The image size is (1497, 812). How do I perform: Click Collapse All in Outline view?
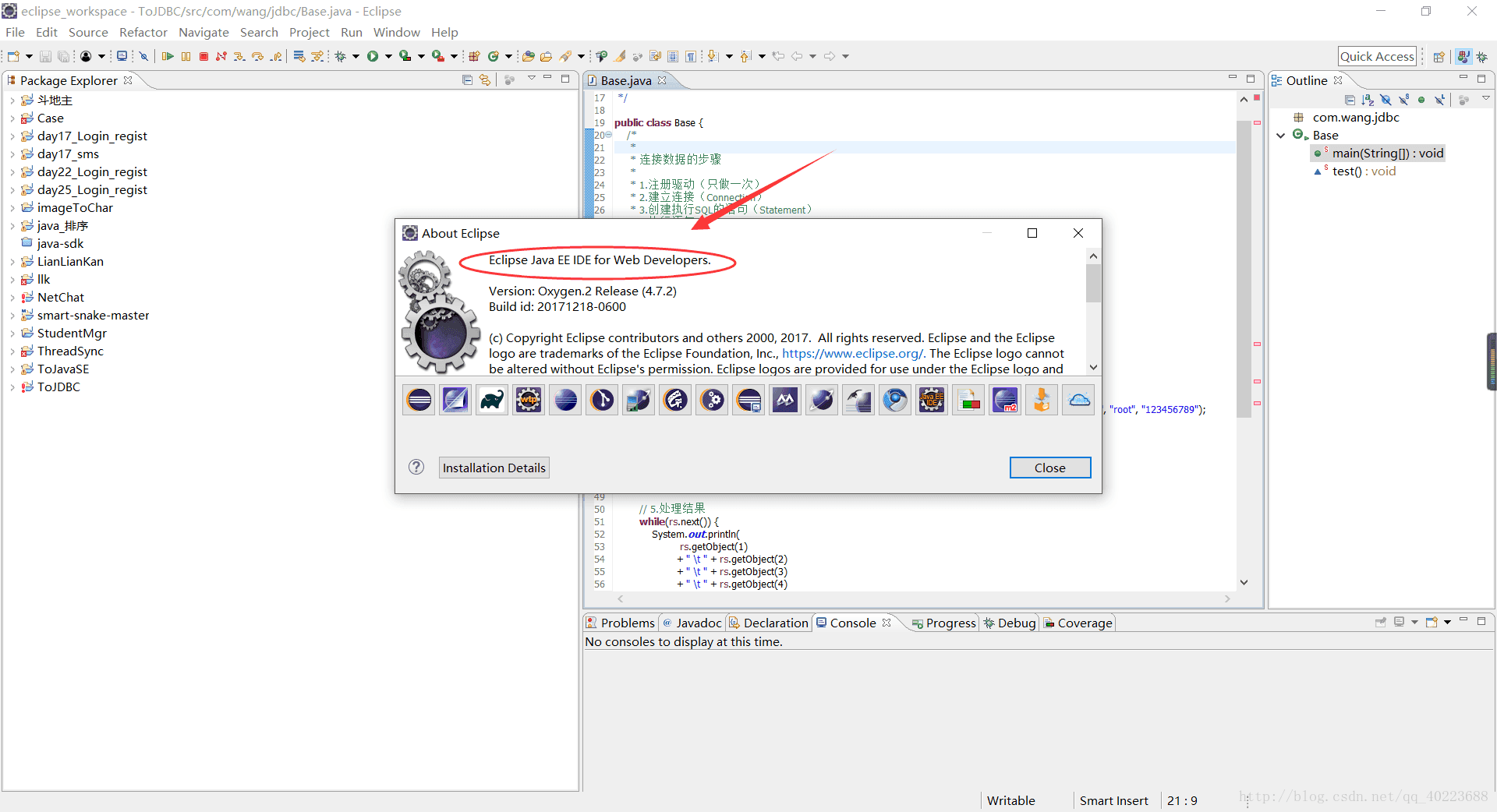pos(1350,100)
